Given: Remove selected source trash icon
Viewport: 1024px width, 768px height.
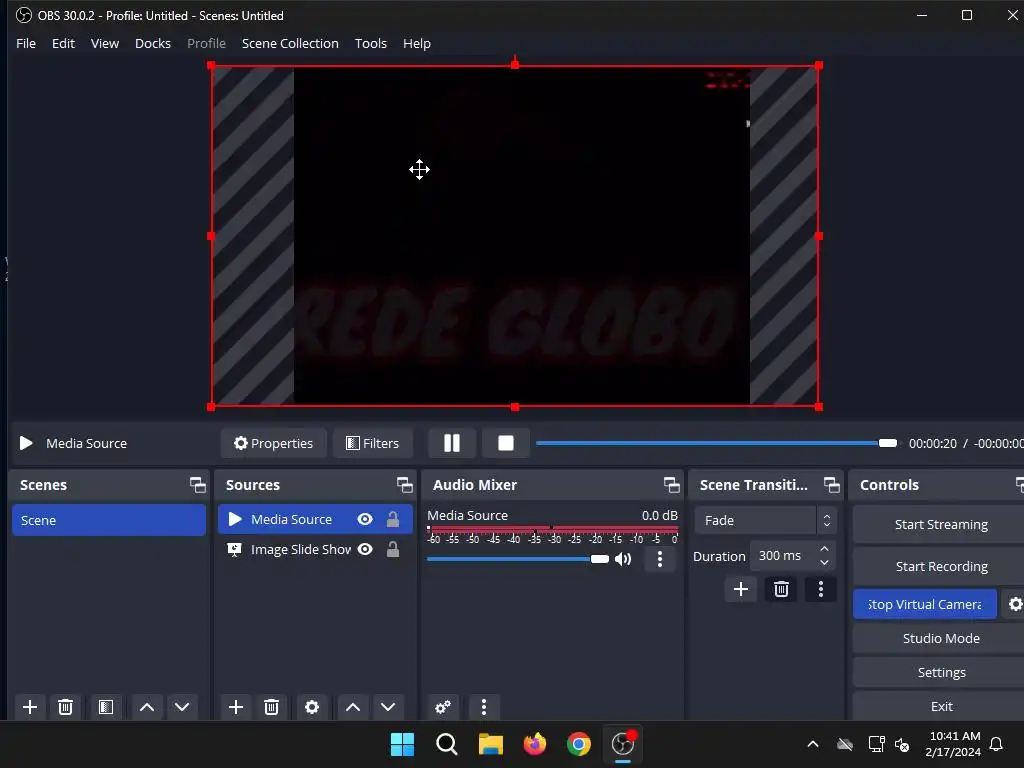Looking at the screenshot, I should tap(272, 707).
